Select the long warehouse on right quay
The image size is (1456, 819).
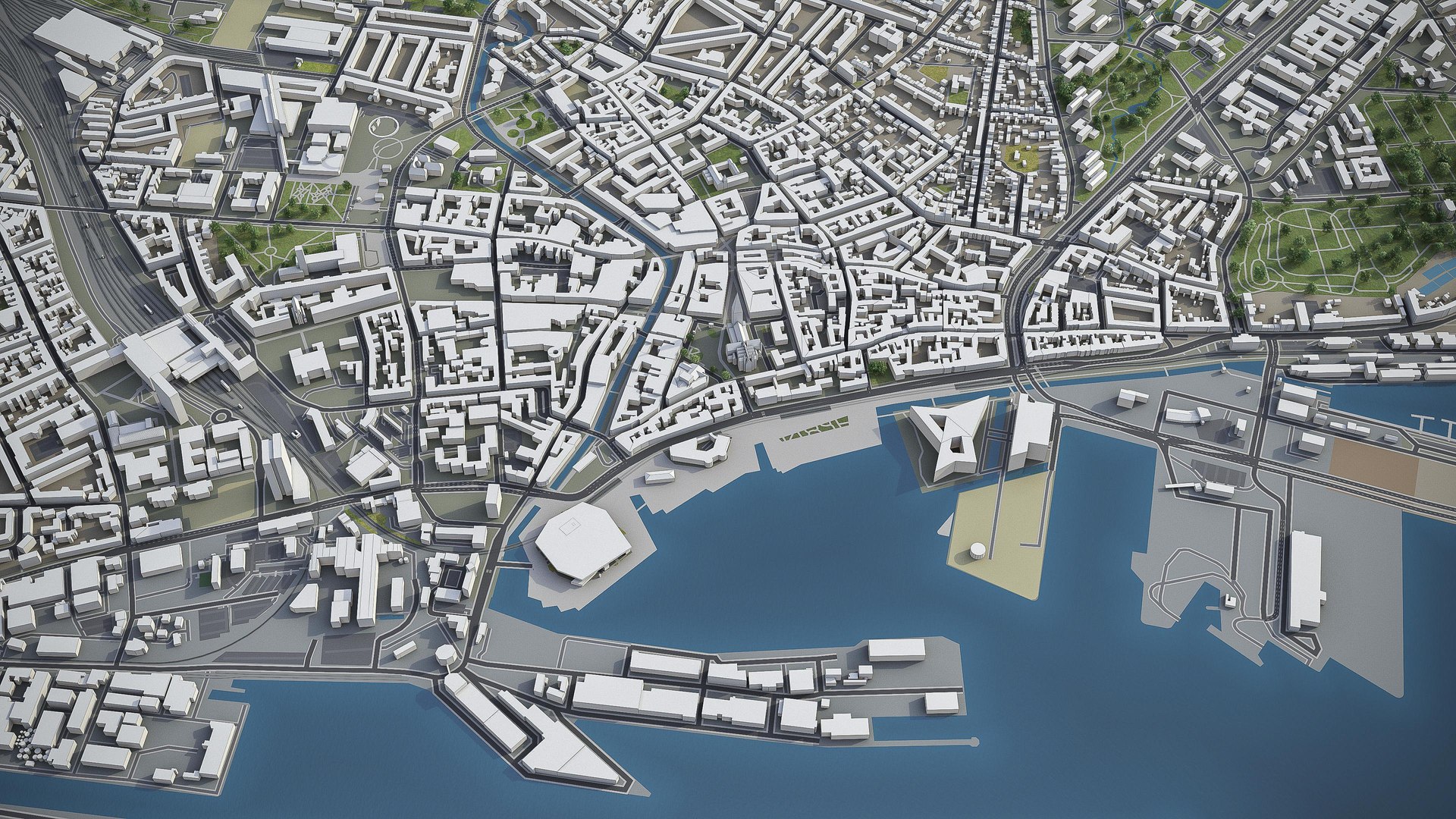1305,582
